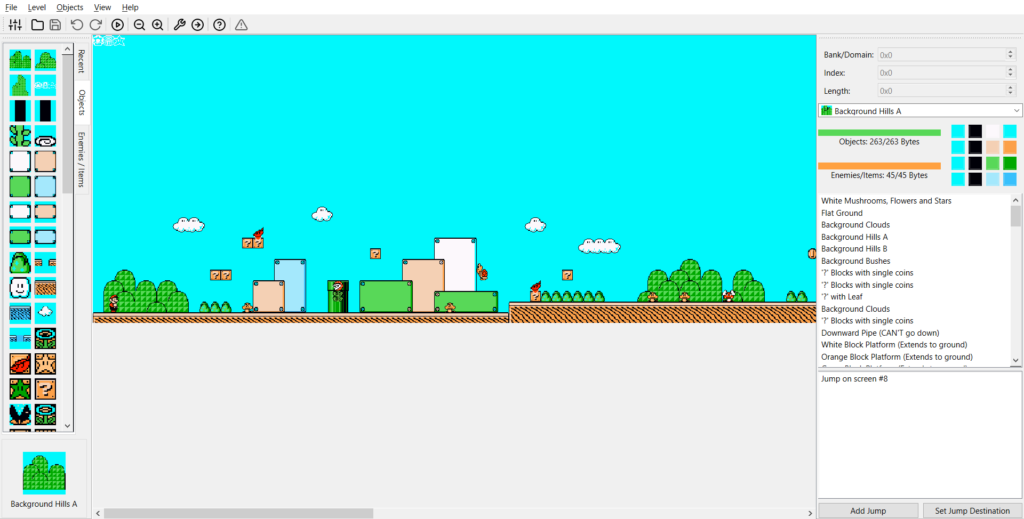Image resolution: width=1024 pixels, height=519 pixels.
Task: Zoom out using the magnifier minus icon
Action: pos(139,24)
